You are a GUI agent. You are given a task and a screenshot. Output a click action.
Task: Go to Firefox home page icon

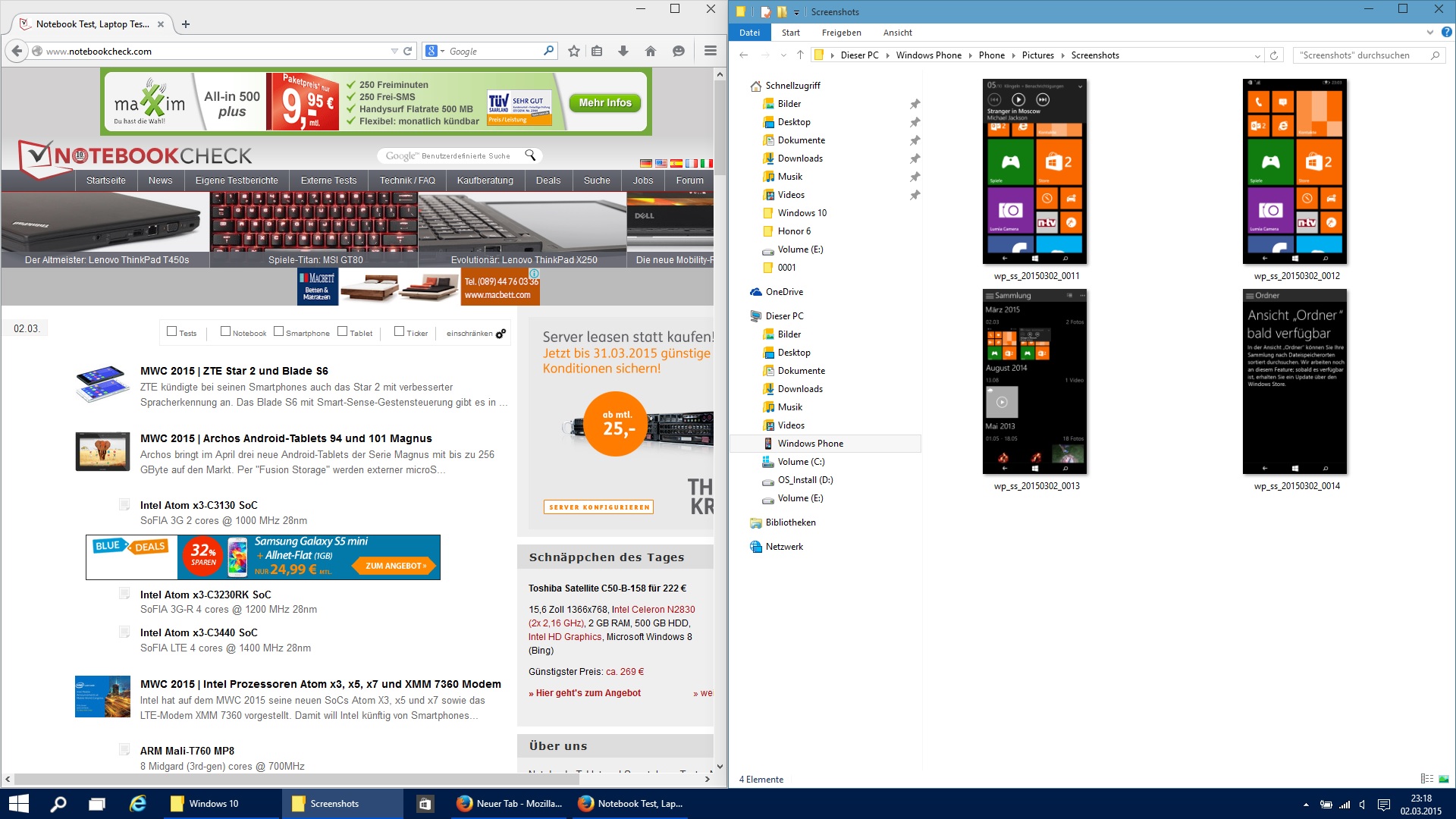651,51
